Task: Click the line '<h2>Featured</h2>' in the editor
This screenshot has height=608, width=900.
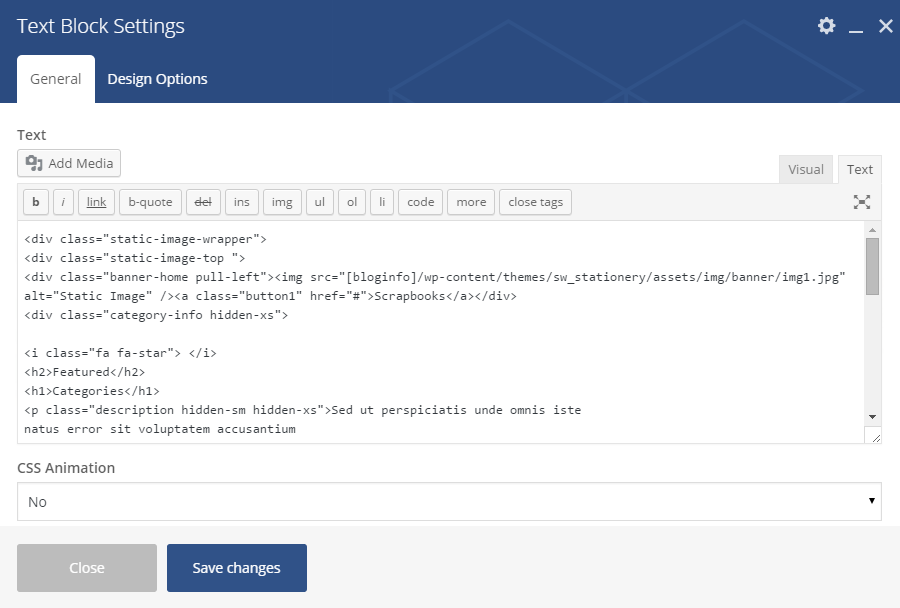Action: (84, 372)
